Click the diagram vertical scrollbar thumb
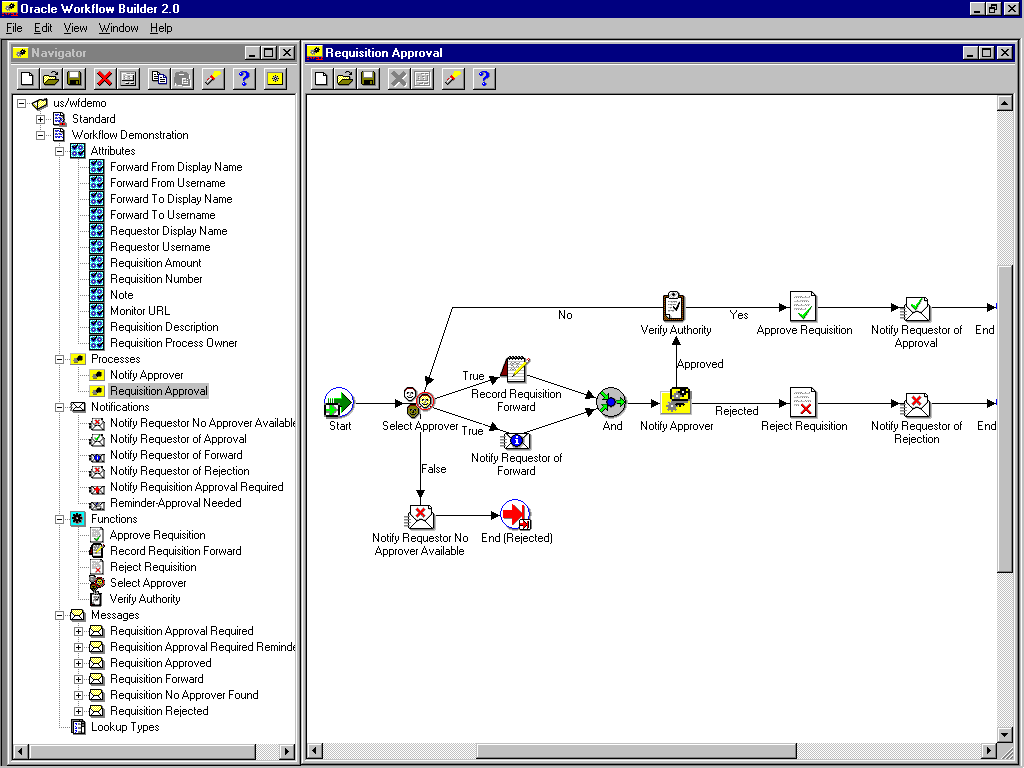Screen dimensions: 1024x768 pos(1004,418)
